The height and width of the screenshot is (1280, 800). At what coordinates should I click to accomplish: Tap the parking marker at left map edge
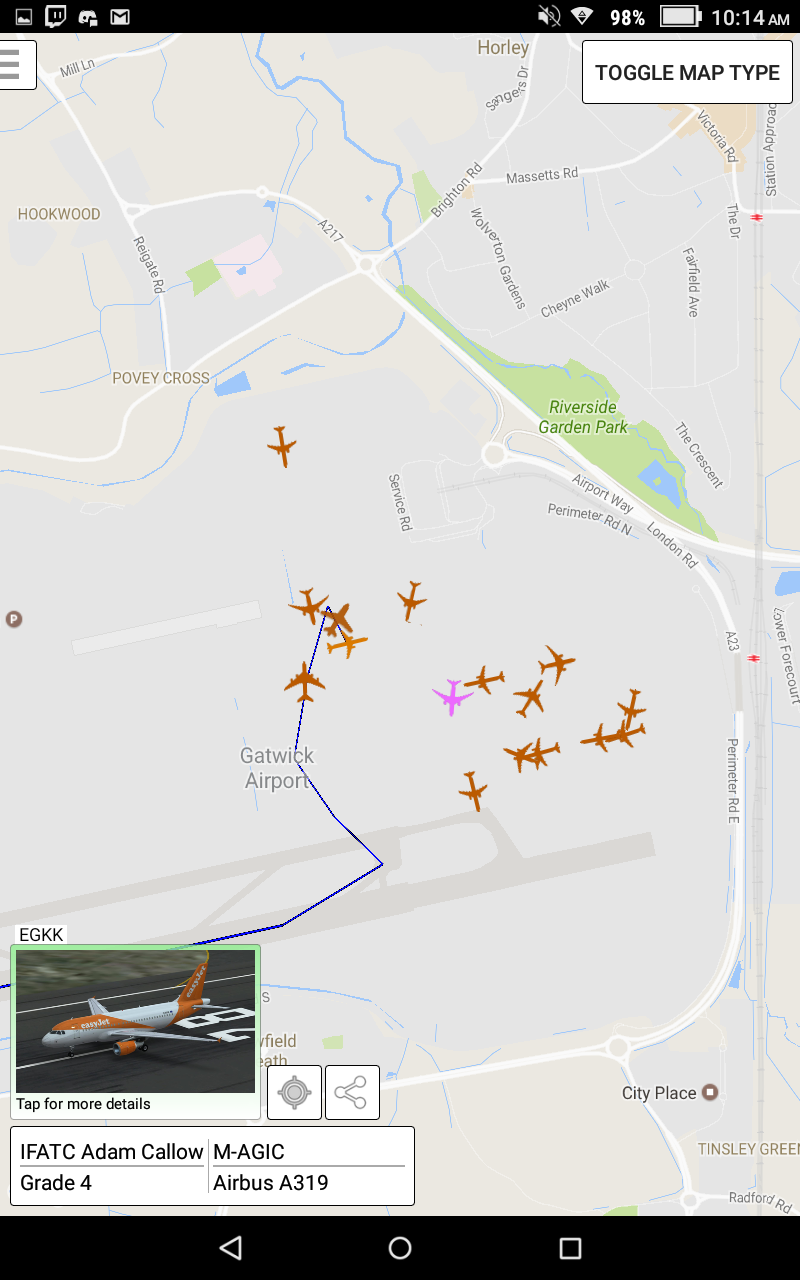pos(13,619)
